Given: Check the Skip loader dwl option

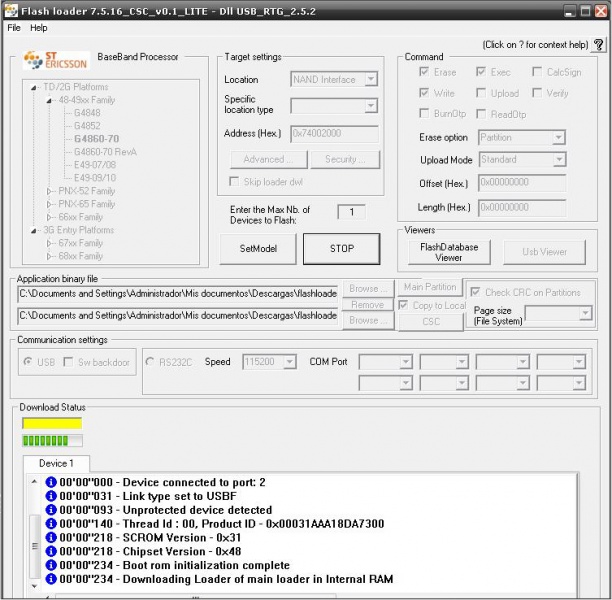Looking at the screenshot, I should click(x=234, y=182).
